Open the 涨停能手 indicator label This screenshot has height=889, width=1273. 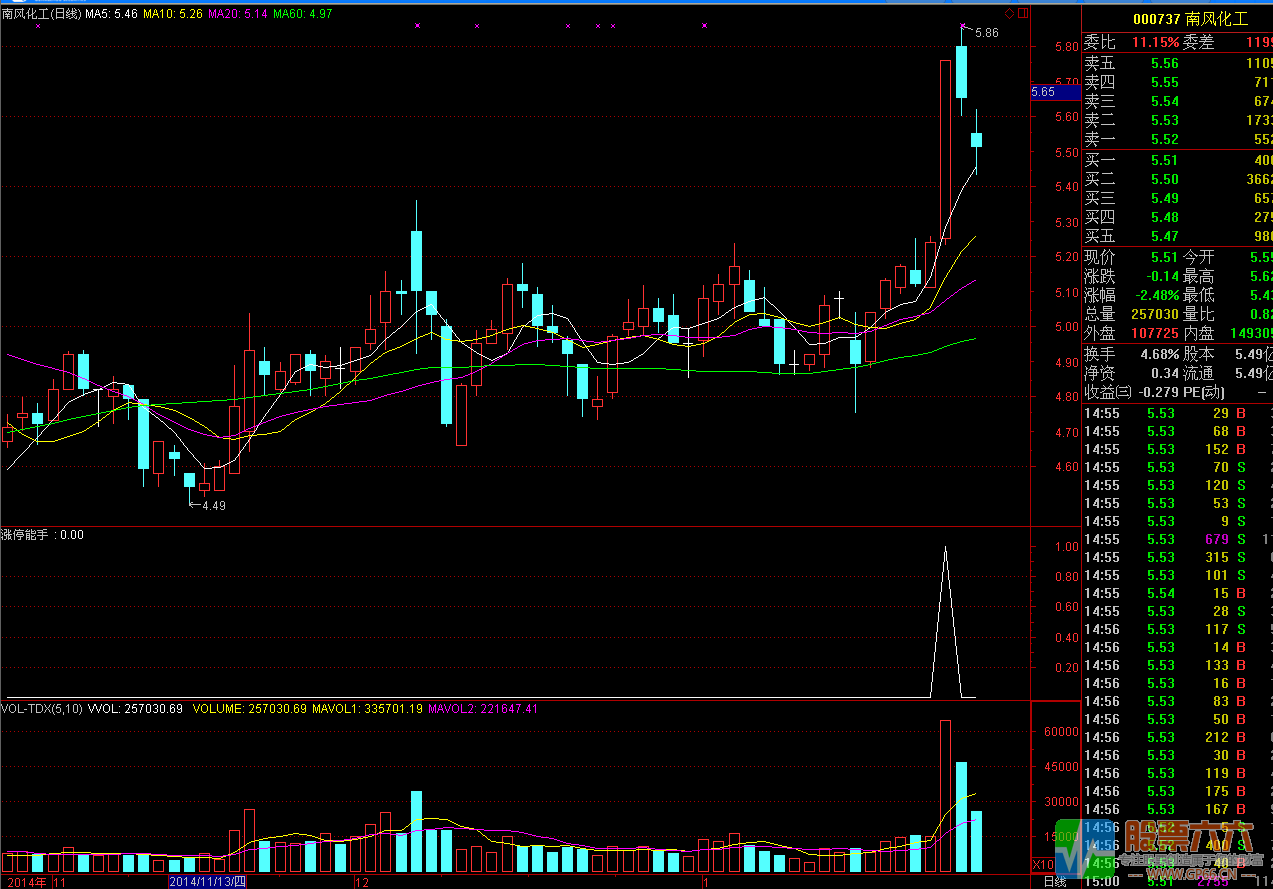coord(42,535)
